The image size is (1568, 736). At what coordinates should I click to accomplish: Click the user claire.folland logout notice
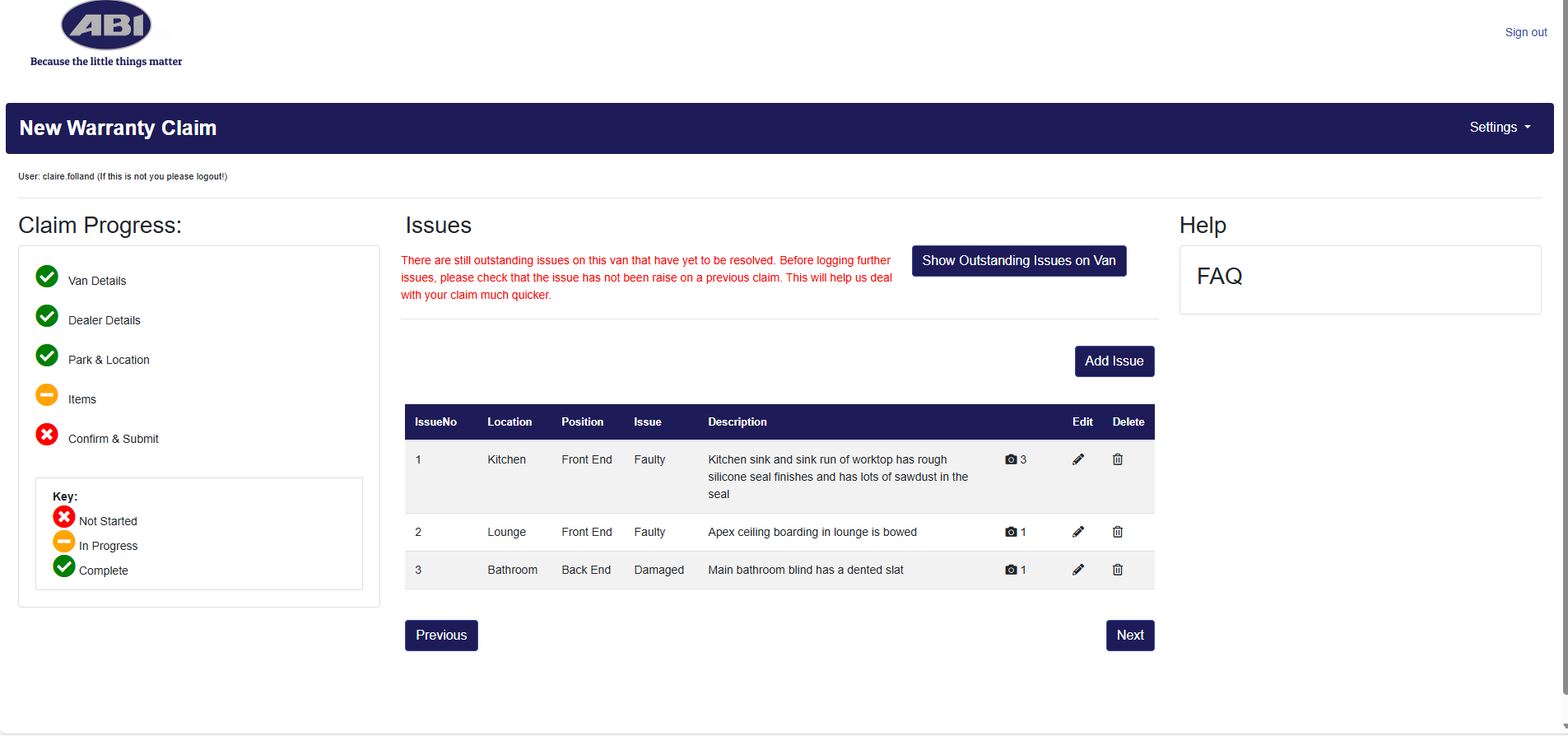(123, 176)
